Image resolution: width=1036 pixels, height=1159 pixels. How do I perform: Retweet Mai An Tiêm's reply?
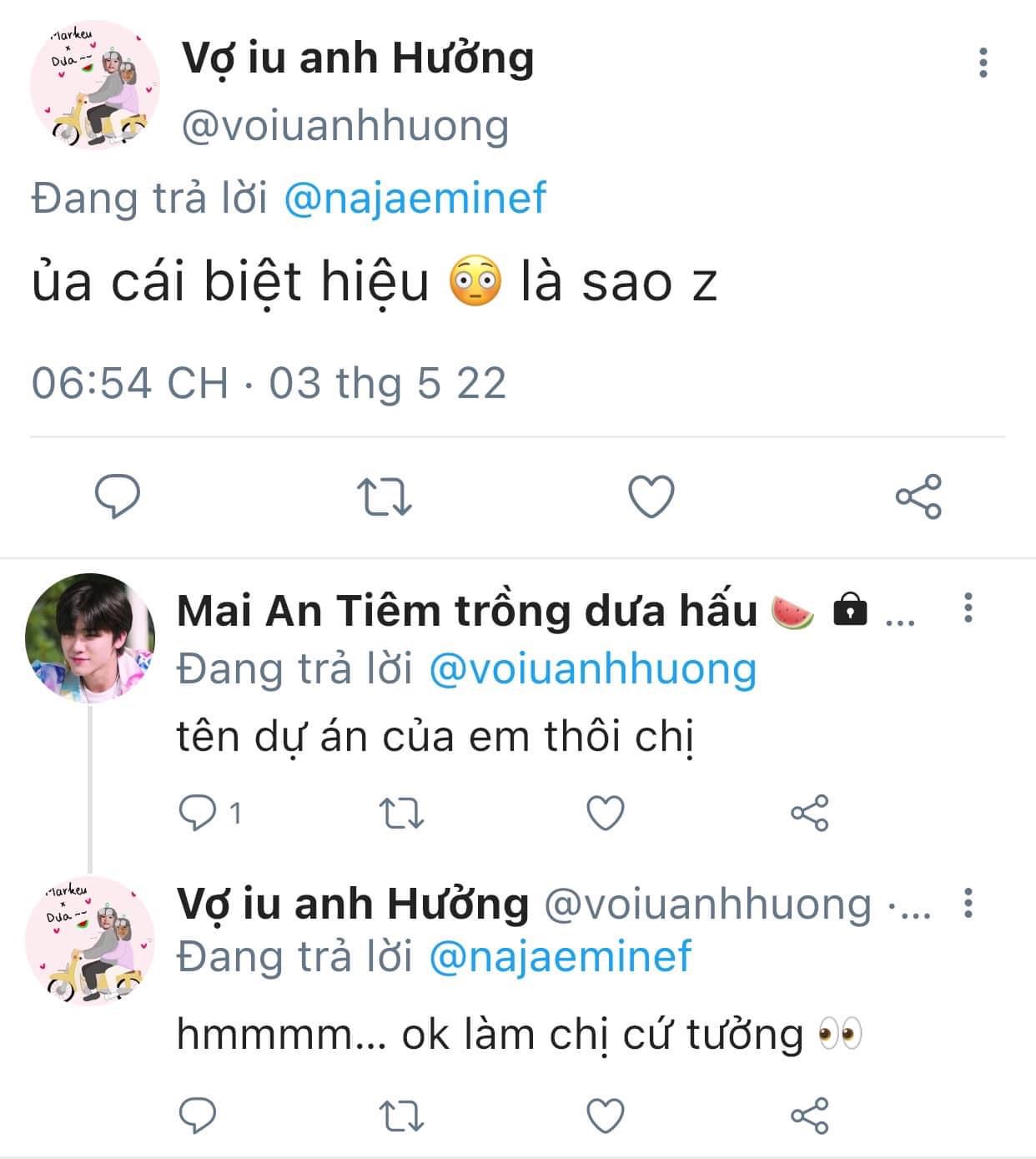pos(401,814)
